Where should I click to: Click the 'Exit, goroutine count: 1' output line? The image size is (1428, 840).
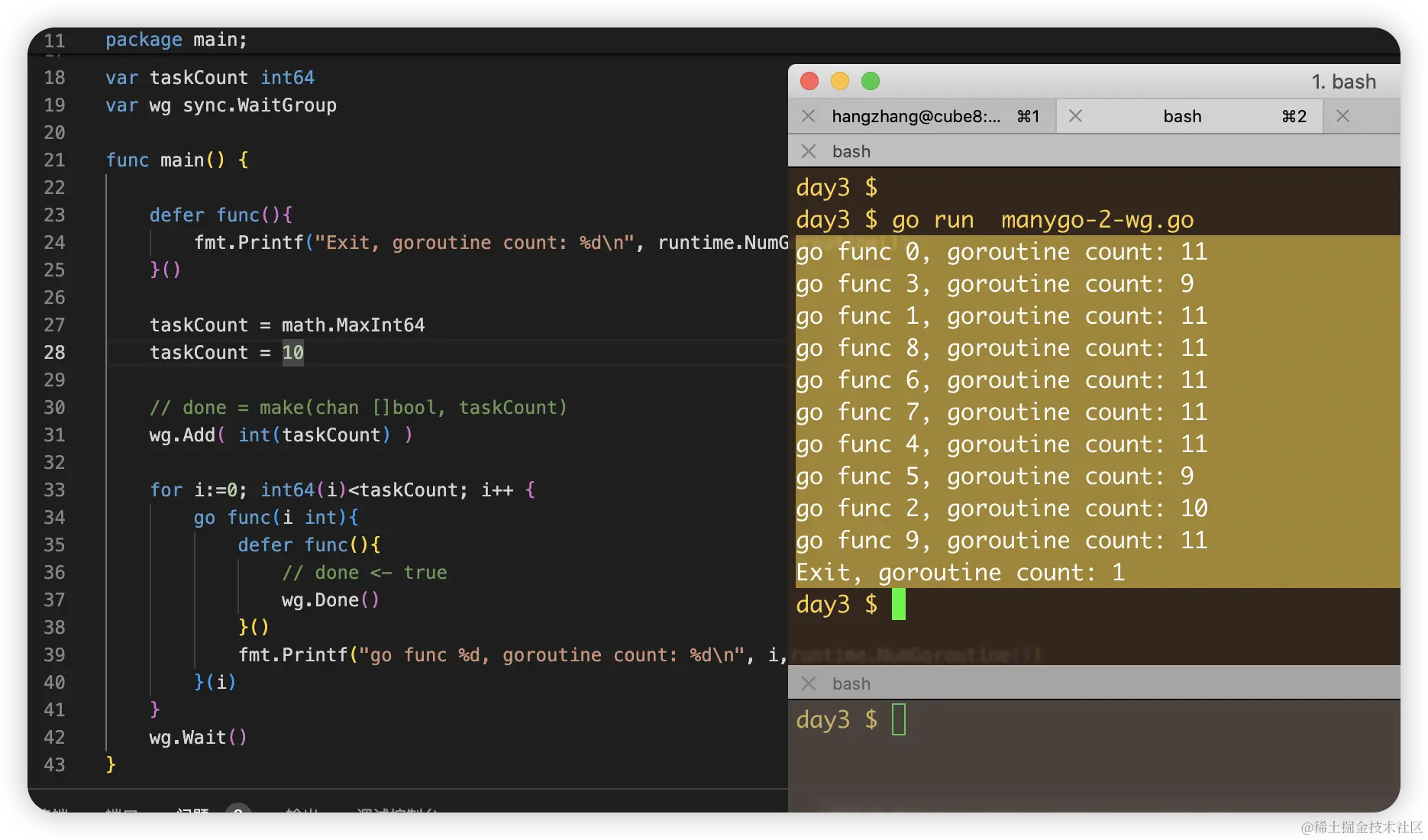click(960, 573)
